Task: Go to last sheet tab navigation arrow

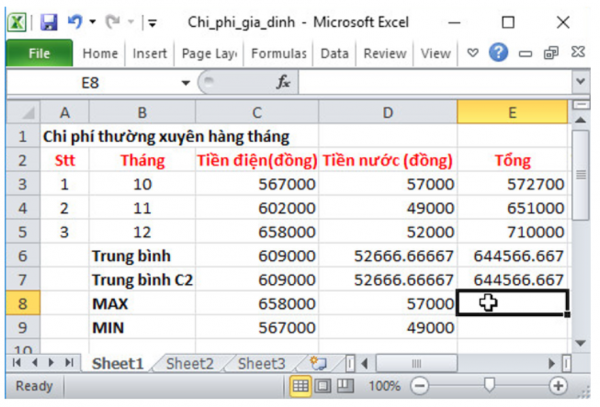Action: click(69, 363)
